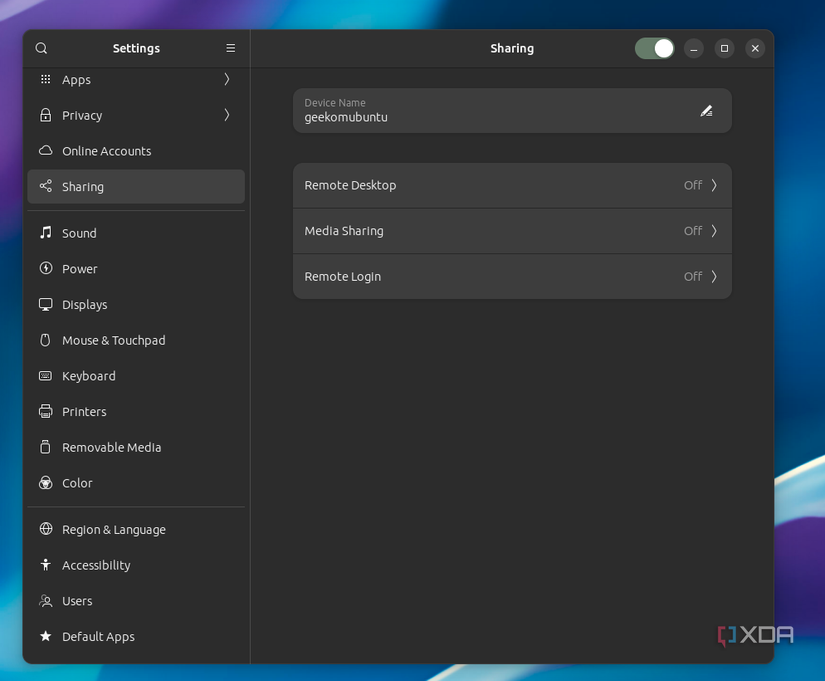825x681 pixels.
Task: Click the pencil icon to edit device name
Action: [x=707, y=110]
